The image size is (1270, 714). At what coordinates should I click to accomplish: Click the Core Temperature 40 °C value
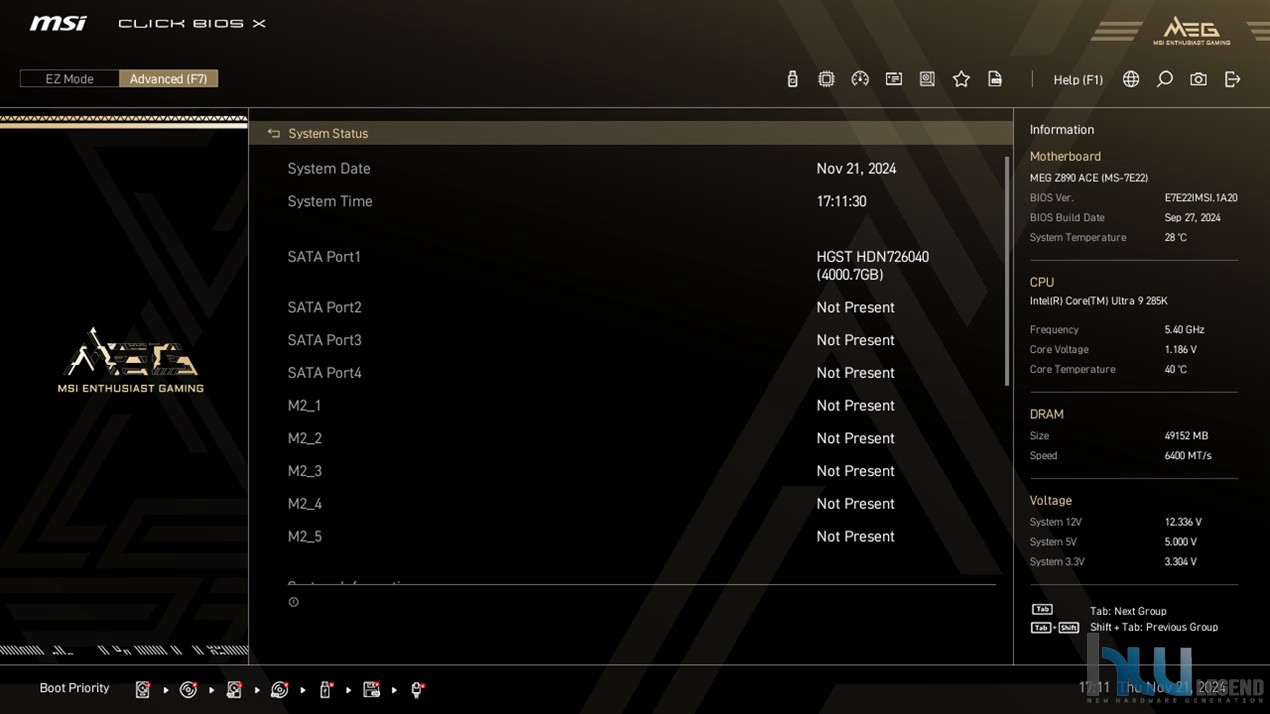(1175, 370)
